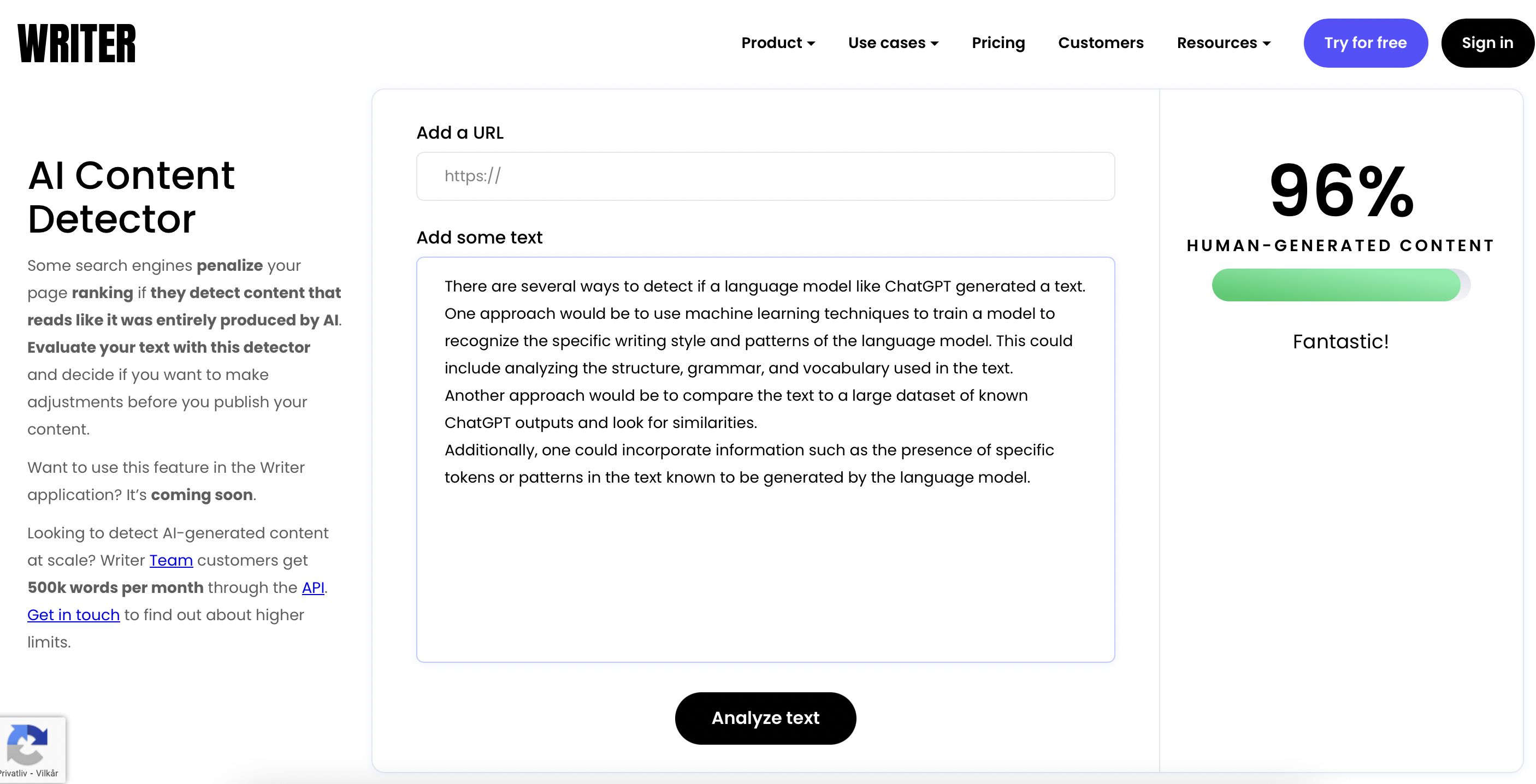Open the Customers page
This screenshot has width=1536, height=784.
1101,43
